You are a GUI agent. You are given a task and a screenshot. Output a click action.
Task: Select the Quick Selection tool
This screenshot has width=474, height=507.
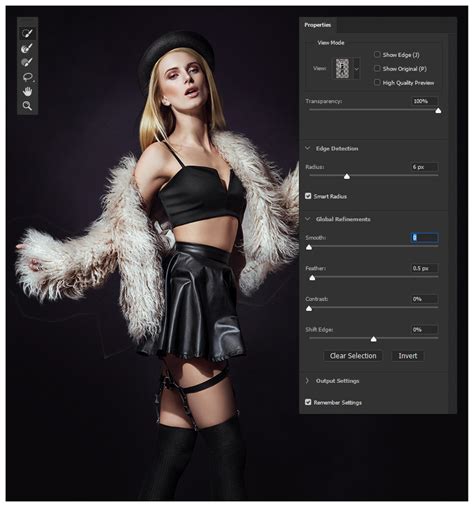[x=27, y=33]
